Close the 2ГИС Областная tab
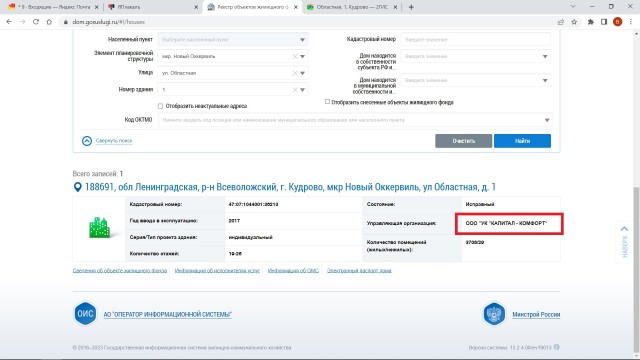The width and height of the screenshot is (640, 360). click(395, 7)
